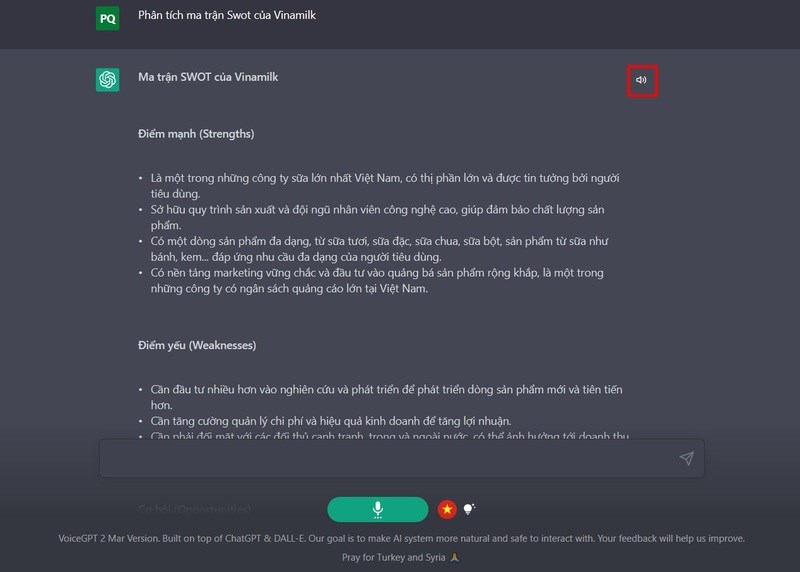The height and width of the screenshot is (572, 800).
Task: Click the 'VoiceGPT 2 Mar Version' footer text
Action: tap(108, 538)
